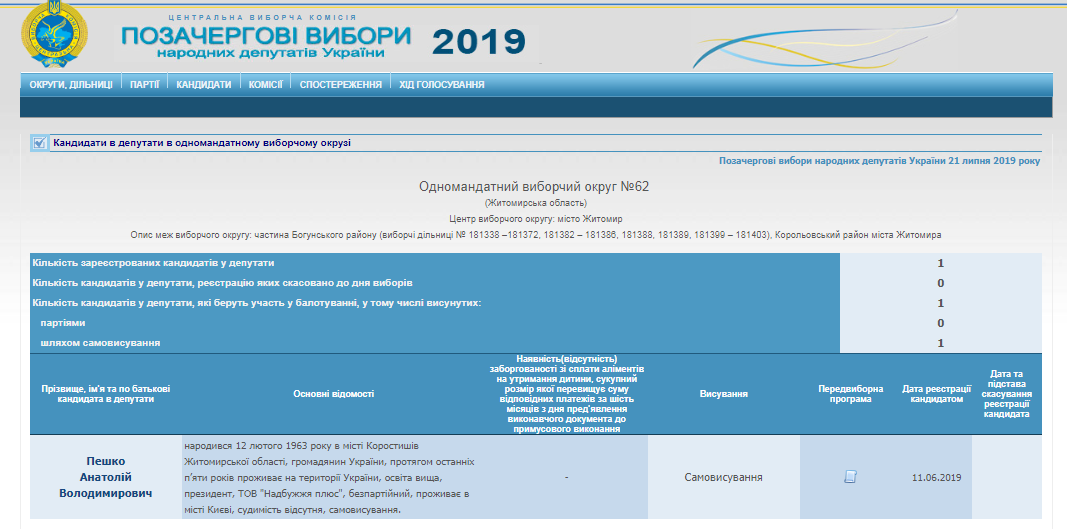Follow the 21 липня 2019 року election link
Viewport: 1067px width, 529px height.
click(x=879, y=160)
